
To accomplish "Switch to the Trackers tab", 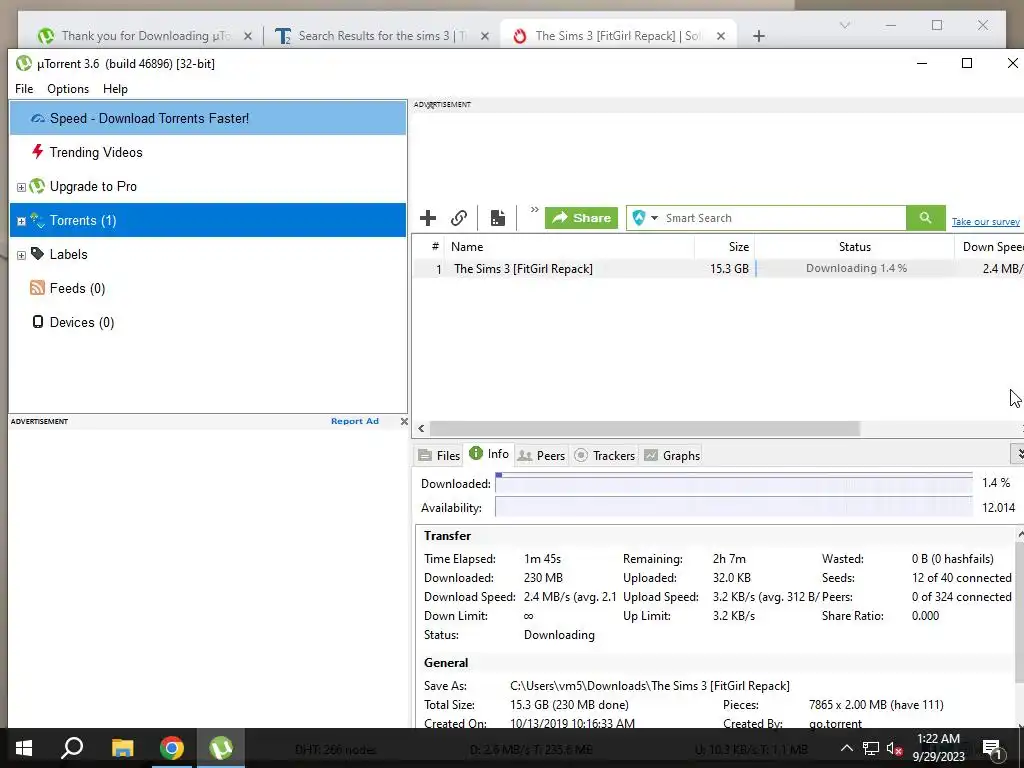I will point(604,455).
